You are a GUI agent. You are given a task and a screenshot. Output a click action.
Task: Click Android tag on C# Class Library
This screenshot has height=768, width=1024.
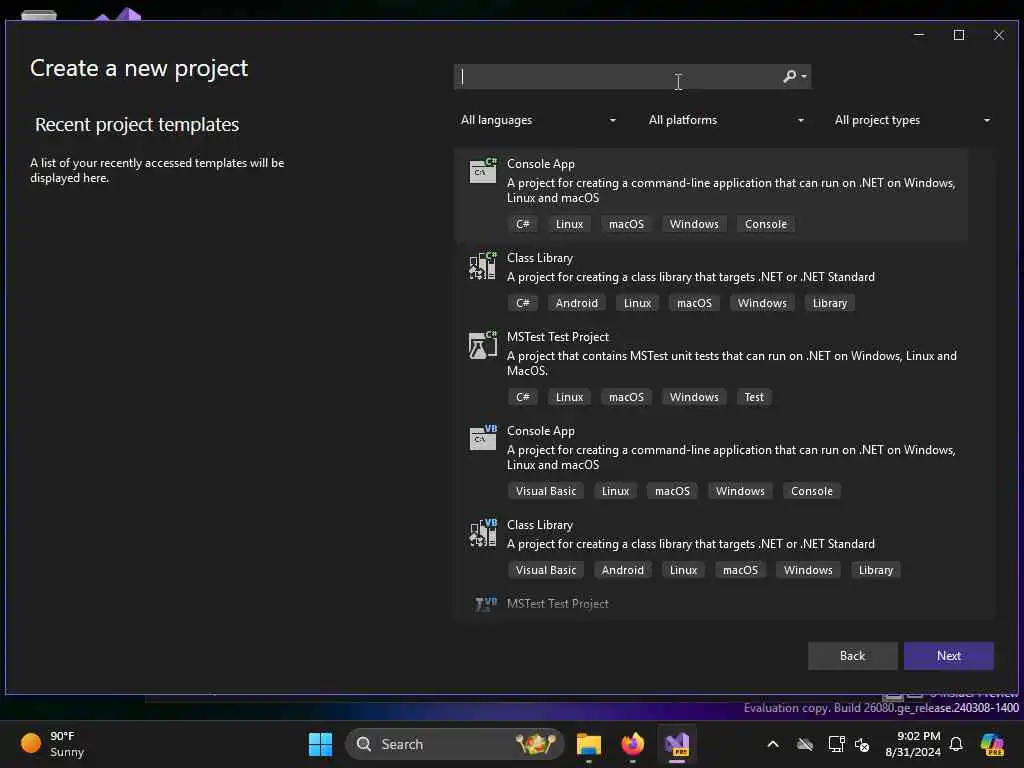coord(577,303)
